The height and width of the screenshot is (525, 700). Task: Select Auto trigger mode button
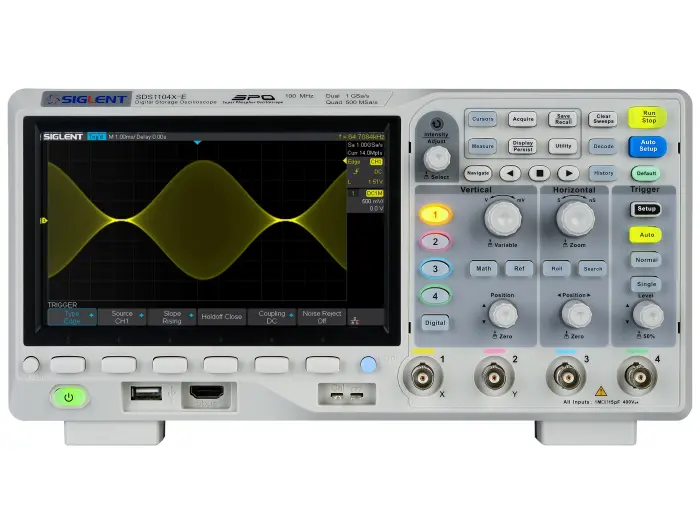pos(646,235)
